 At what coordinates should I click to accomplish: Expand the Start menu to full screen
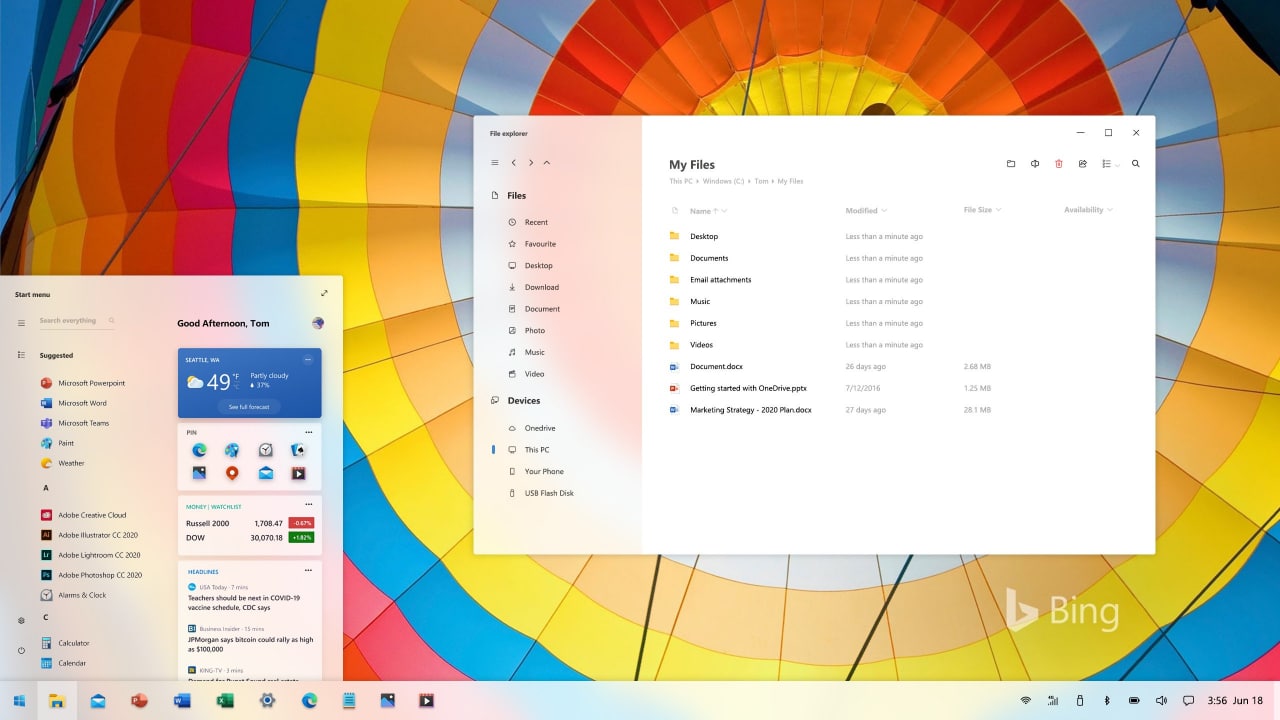click(324, 293)
